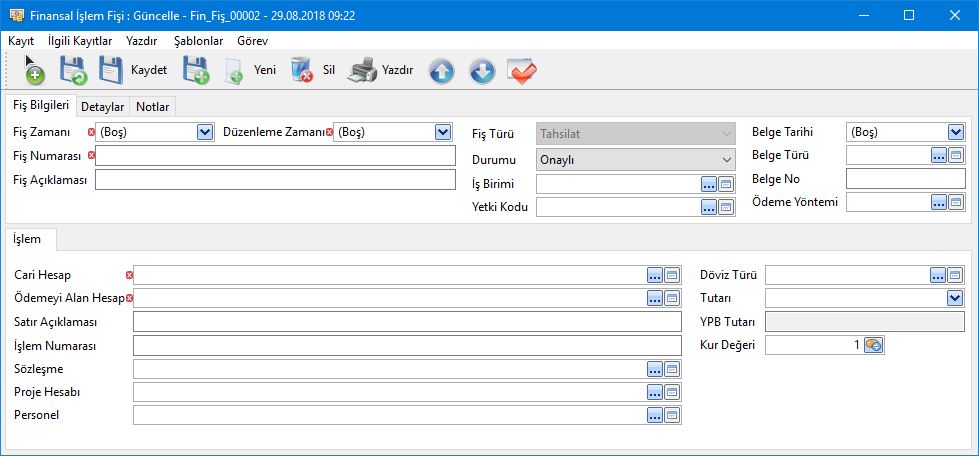979x456 pixels.
Task: Click the red checkmark approve icon
Action: [522, 72]
